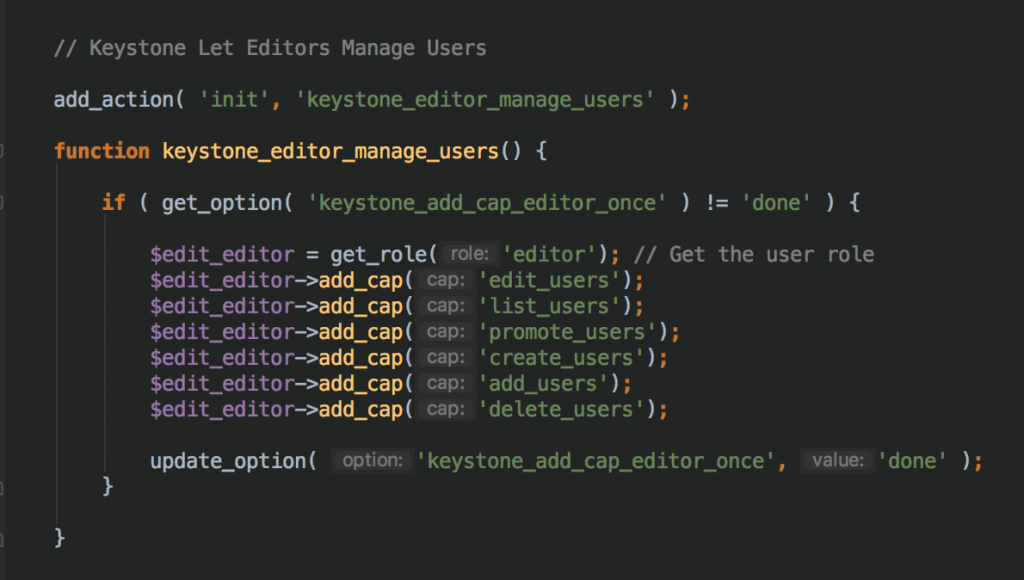Click $edit_editor on the 'promote_users' line
1024x580 pixels.
tap(222, 332)
